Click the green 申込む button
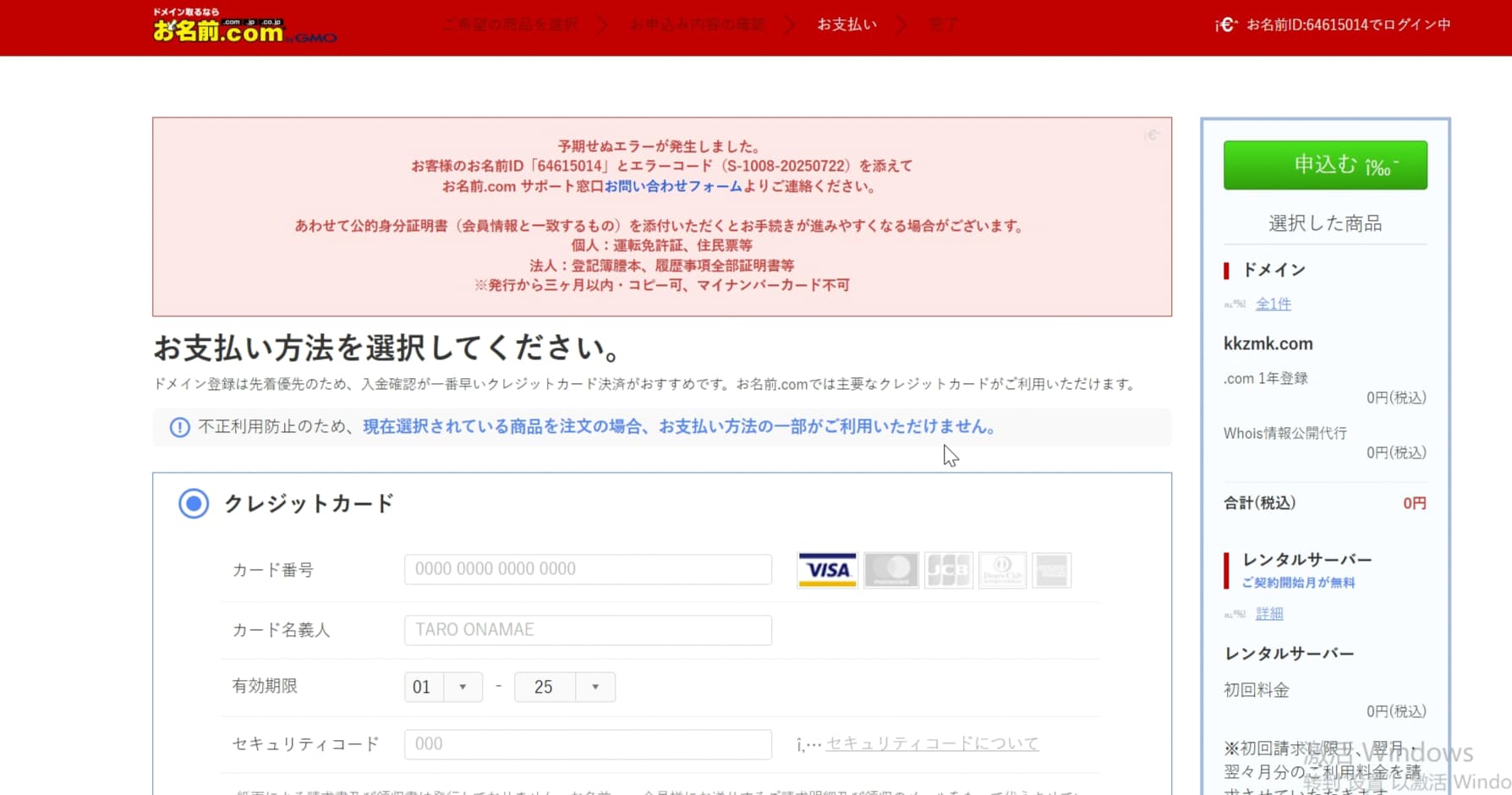1512x795 pixels. pos(1325,165)
